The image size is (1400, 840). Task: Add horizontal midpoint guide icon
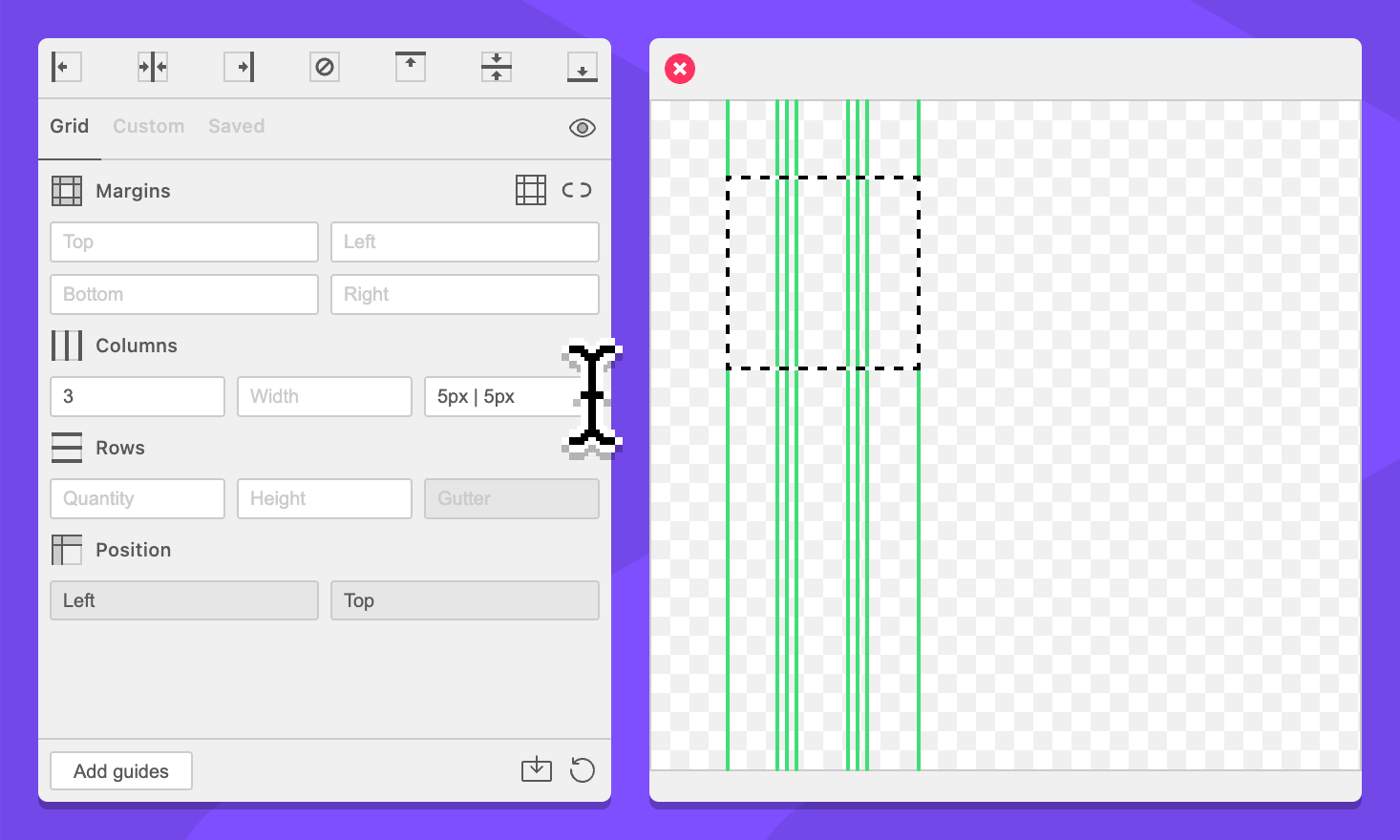pyautogui.click(x=497, y=67)
